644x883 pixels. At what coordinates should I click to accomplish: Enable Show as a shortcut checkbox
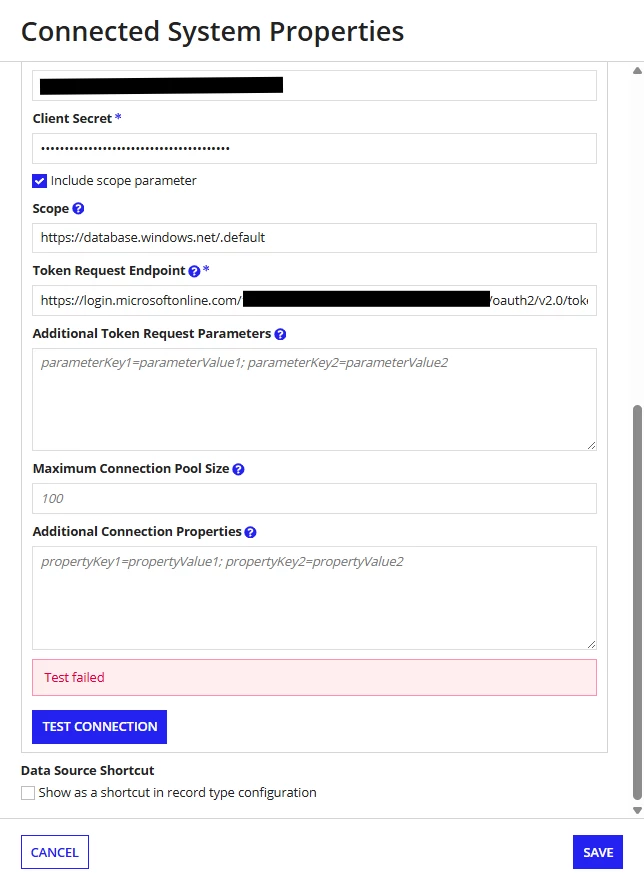click(x=28, y=793)
